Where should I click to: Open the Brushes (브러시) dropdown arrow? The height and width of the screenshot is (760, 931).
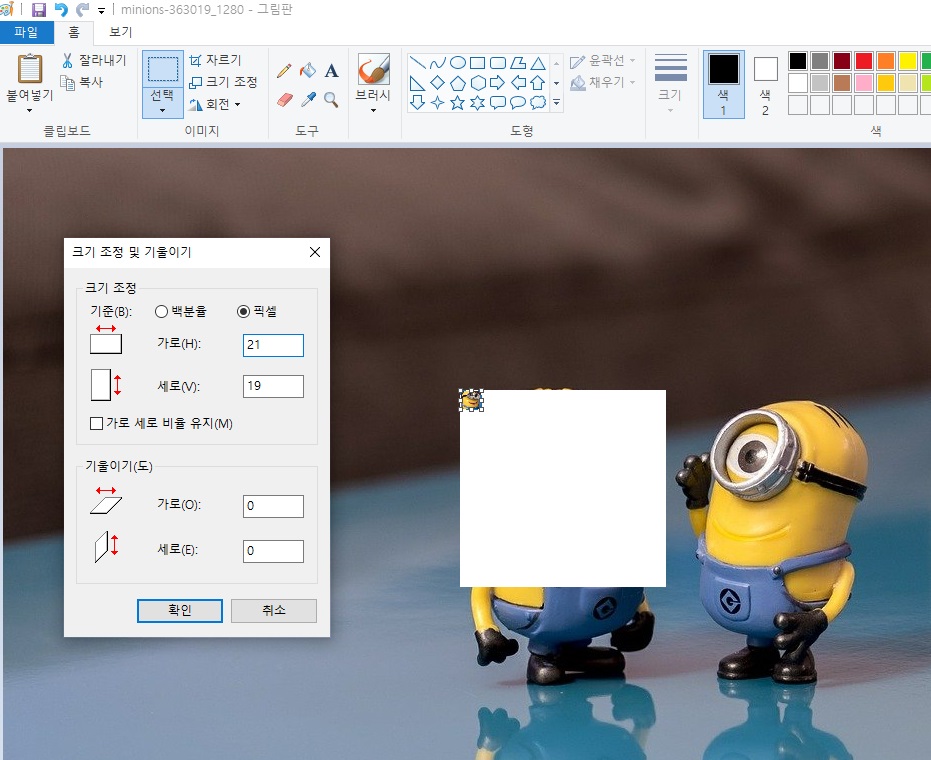pyautogui.click(x=373, y=110)
